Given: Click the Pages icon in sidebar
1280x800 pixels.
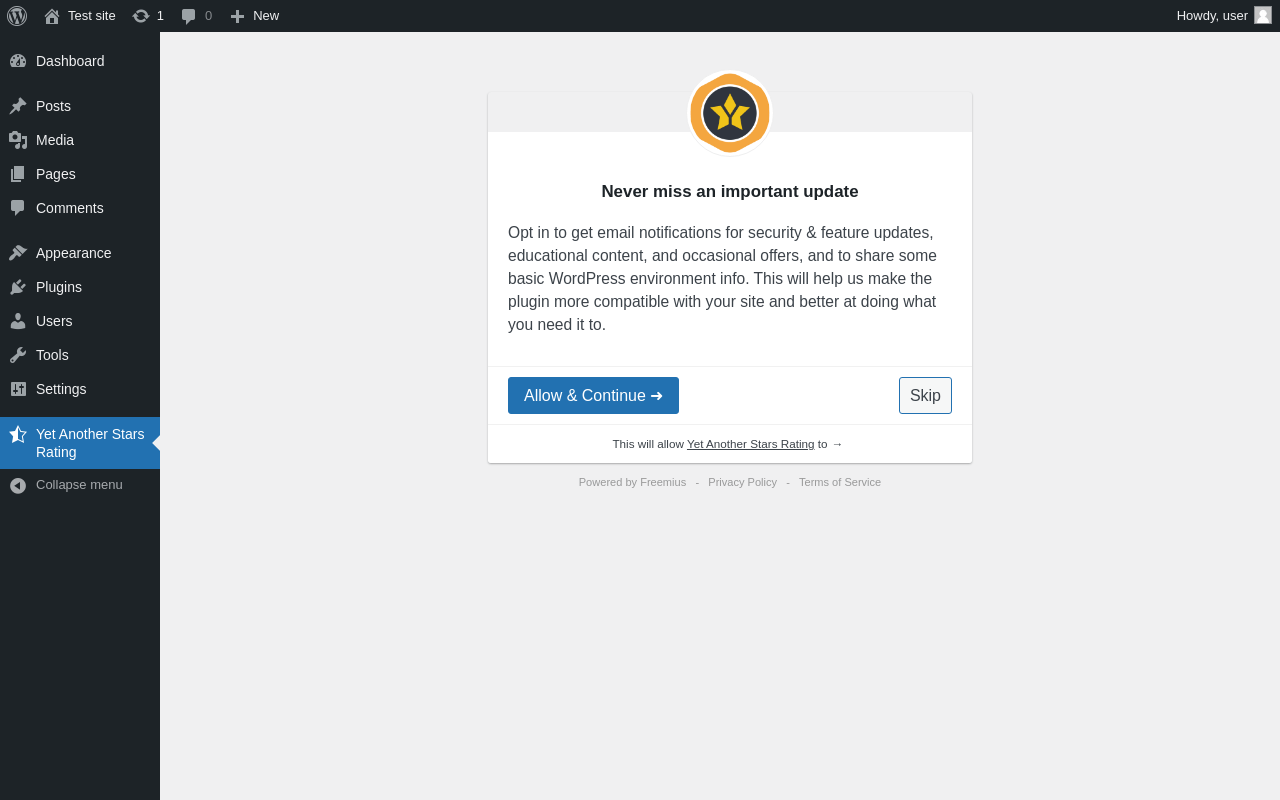Looking at the screenshot, I should tap(18, 174).
